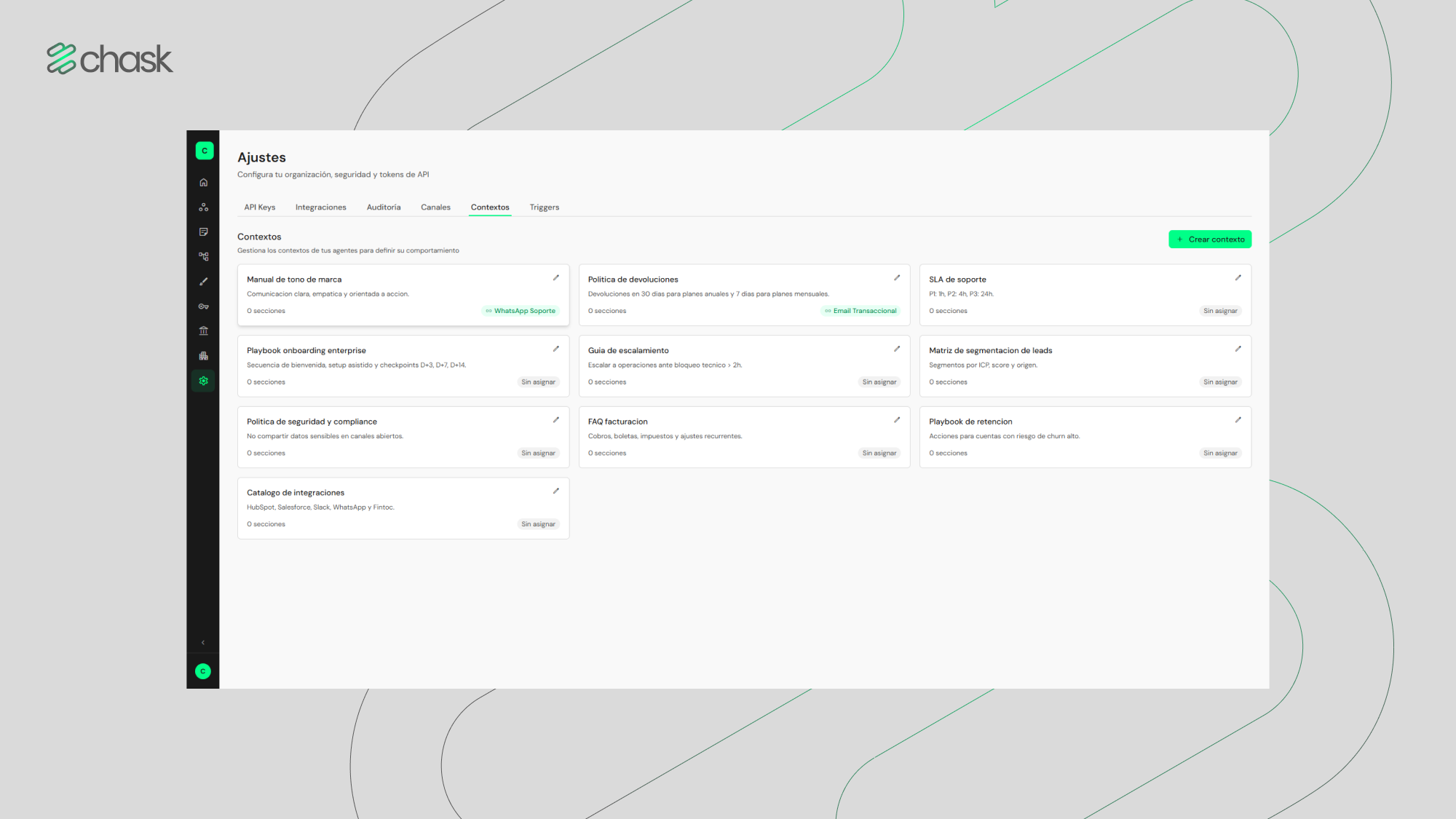Click the WhatsApp Soporte channel badge
This screenshot has width=1456, height=819.
(521, 311)
